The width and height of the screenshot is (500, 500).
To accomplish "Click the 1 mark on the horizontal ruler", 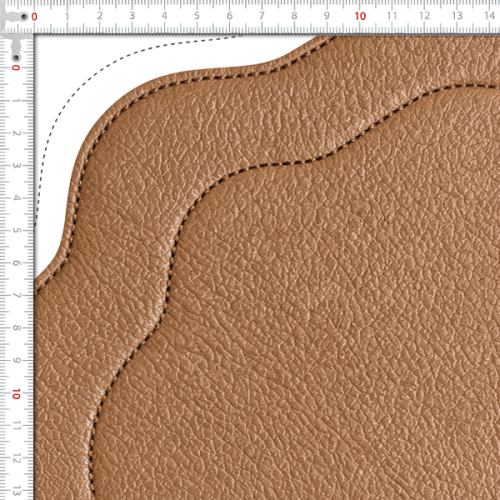I will click(67, 16).
